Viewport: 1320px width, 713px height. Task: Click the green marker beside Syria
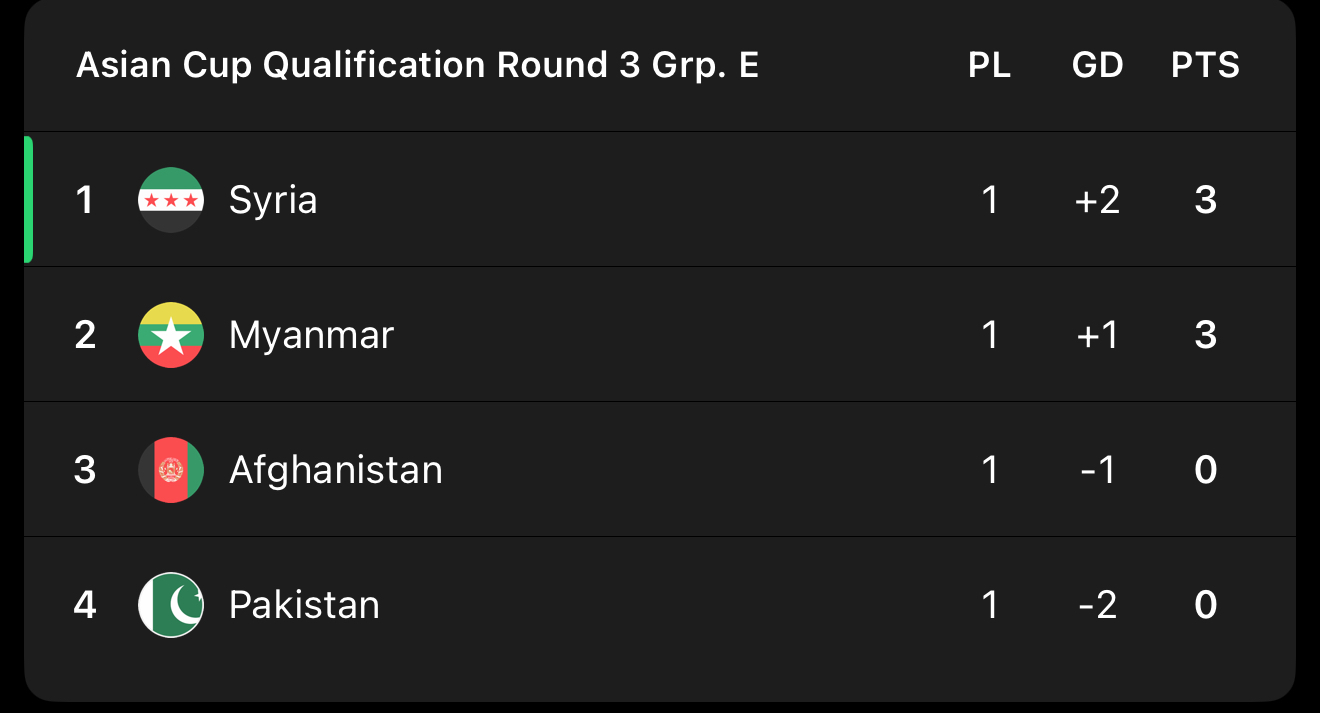[x=29, y=200]
